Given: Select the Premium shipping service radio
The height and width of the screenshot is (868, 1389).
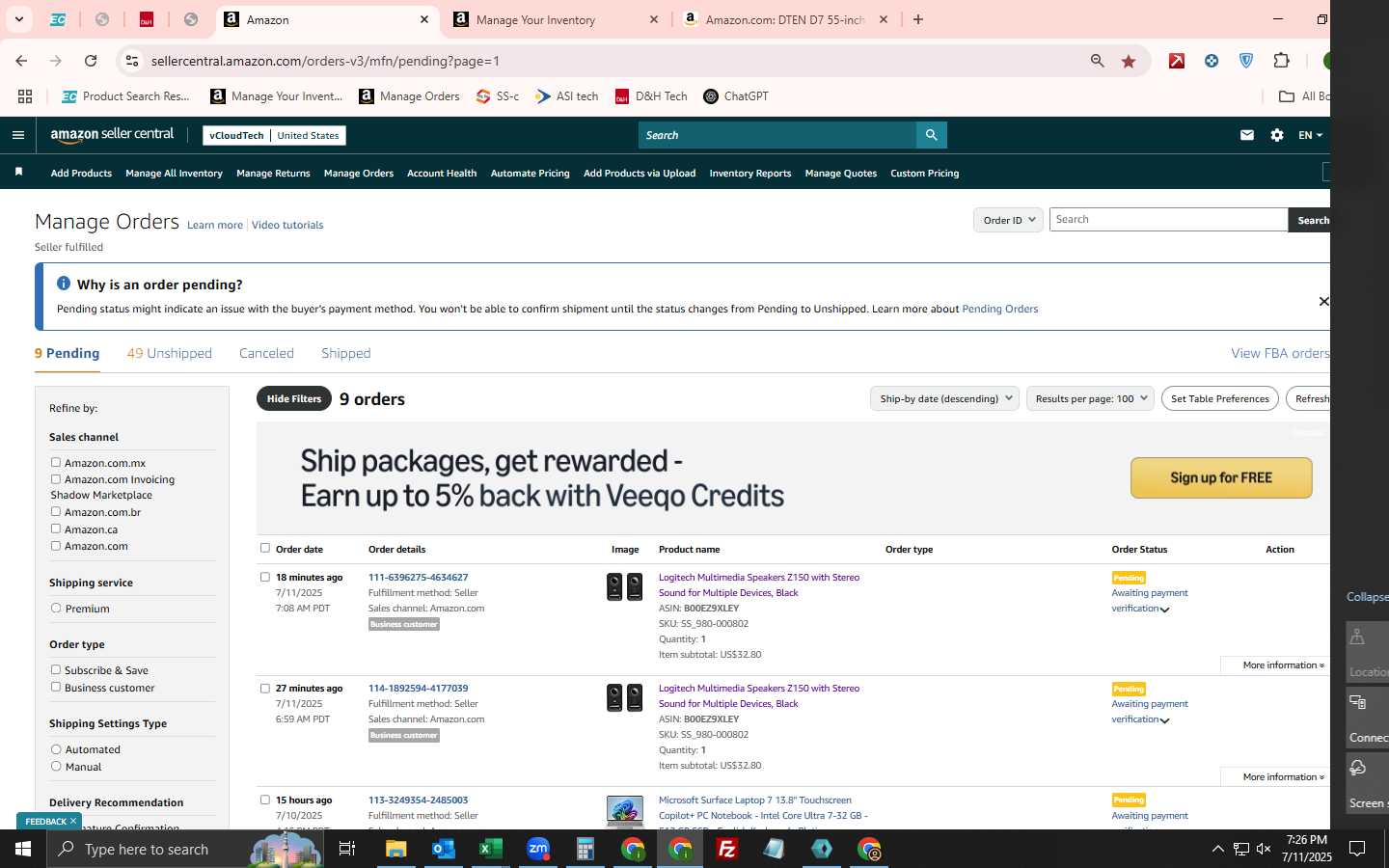Looking at the screenshot, I should click(x=56, y=608).
